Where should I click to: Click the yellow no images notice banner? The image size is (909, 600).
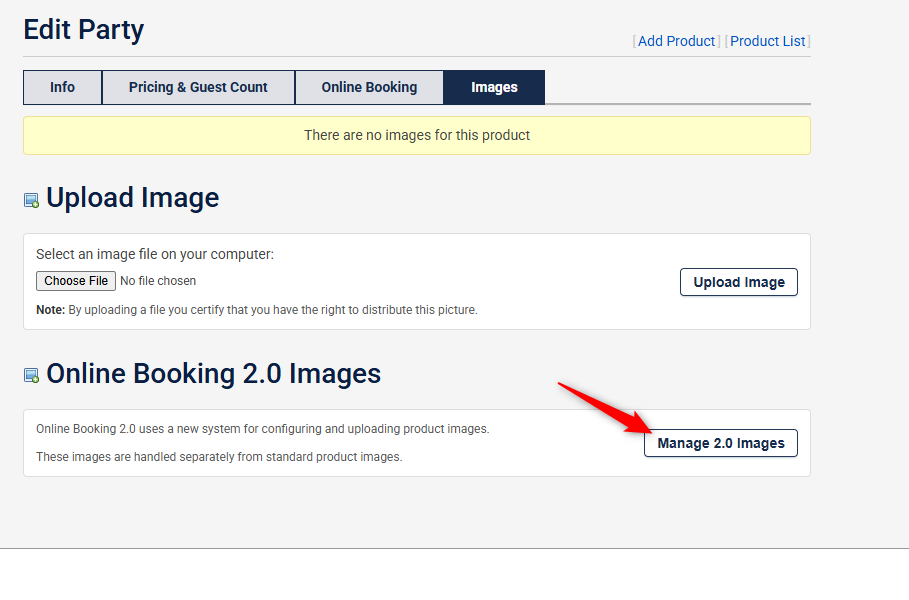click(x=416, y=135)
